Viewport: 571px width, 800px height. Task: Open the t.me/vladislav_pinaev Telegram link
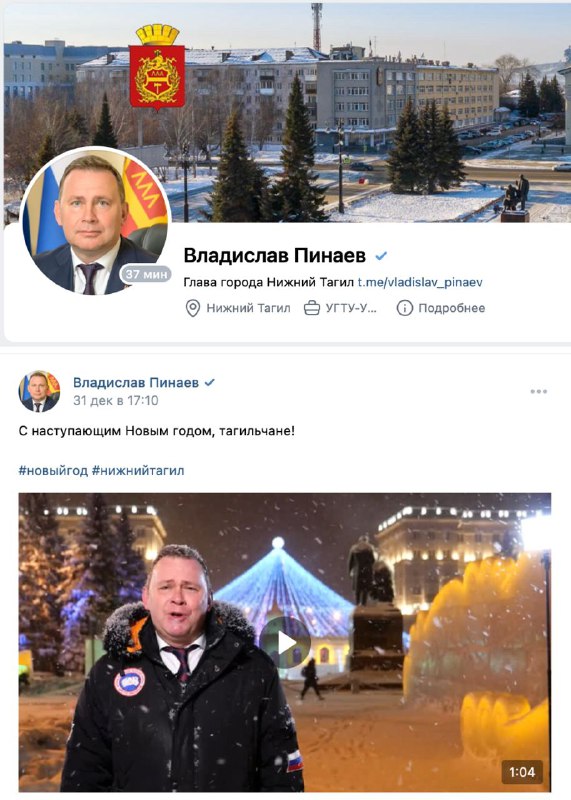tap(420, 282)
